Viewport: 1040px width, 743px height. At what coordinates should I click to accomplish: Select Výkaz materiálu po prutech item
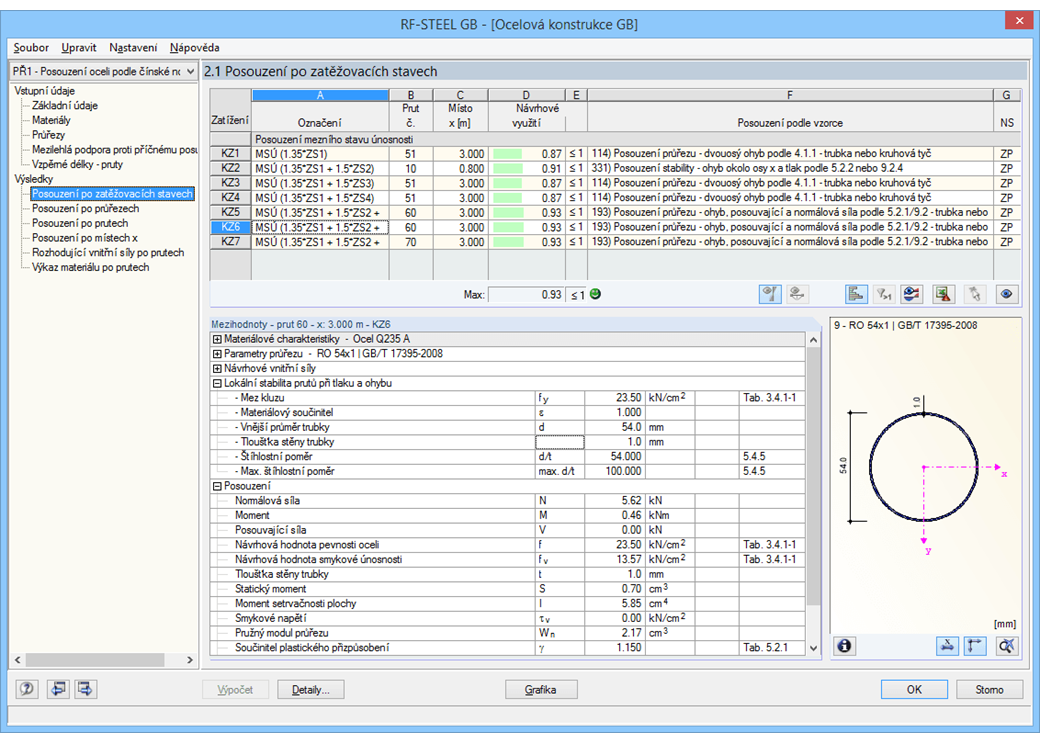pyautogui.click(x=91, y=267)
